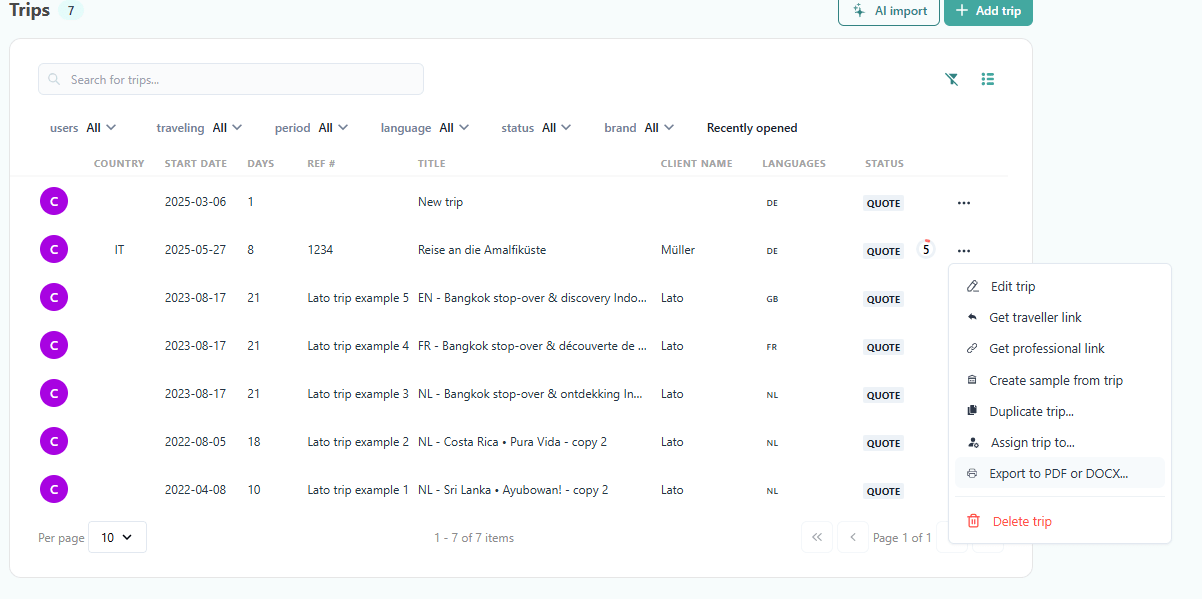Screen dimensions: 1202x599
Task: Open three-dots menu for New trip row
Action: tap(963, 203)
